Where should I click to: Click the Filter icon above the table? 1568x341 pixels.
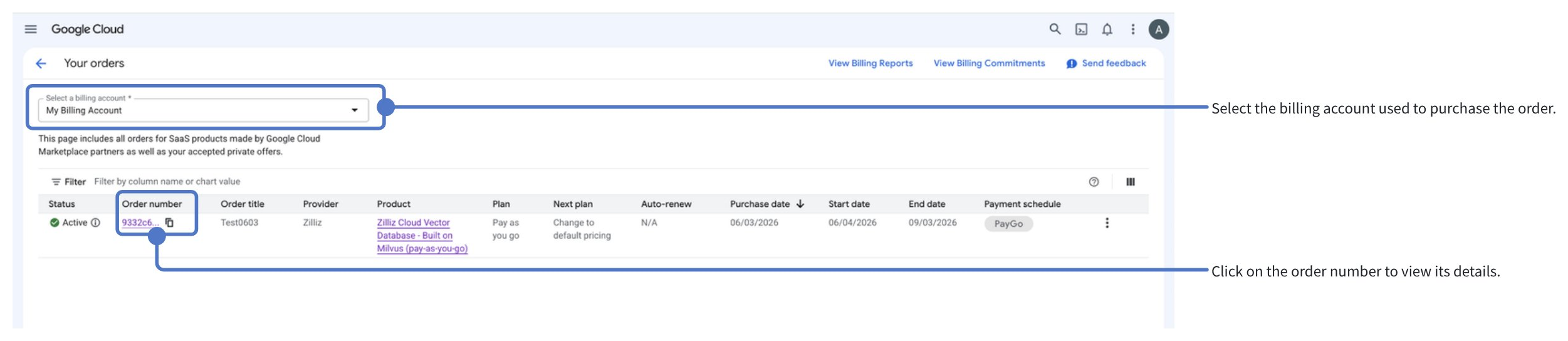point(56,182)
